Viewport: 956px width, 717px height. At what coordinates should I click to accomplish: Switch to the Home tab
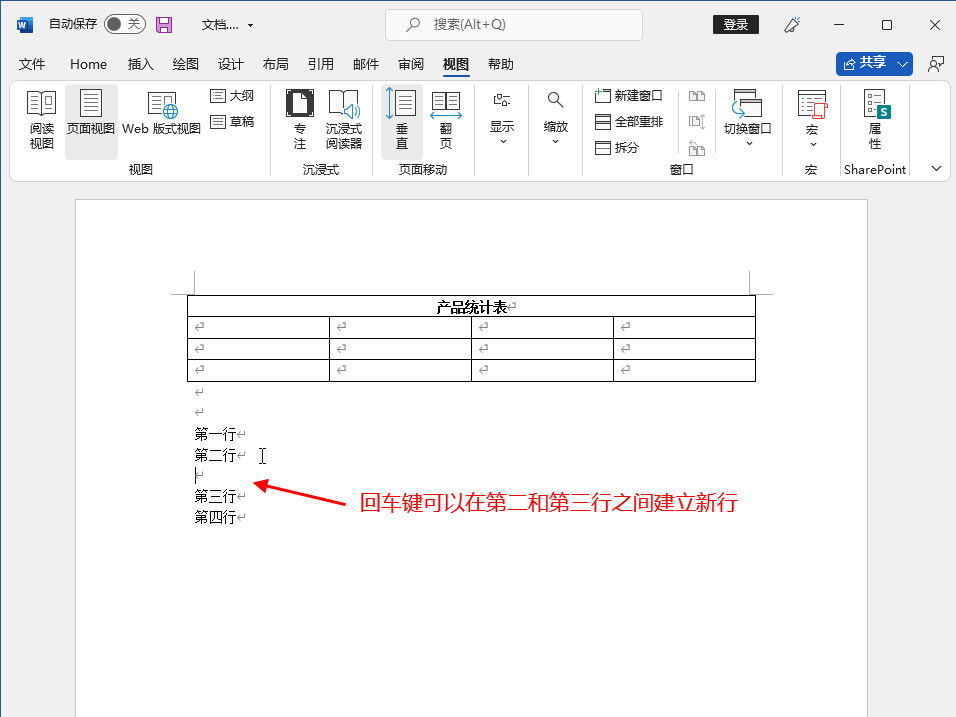click(x=88, y=64)
